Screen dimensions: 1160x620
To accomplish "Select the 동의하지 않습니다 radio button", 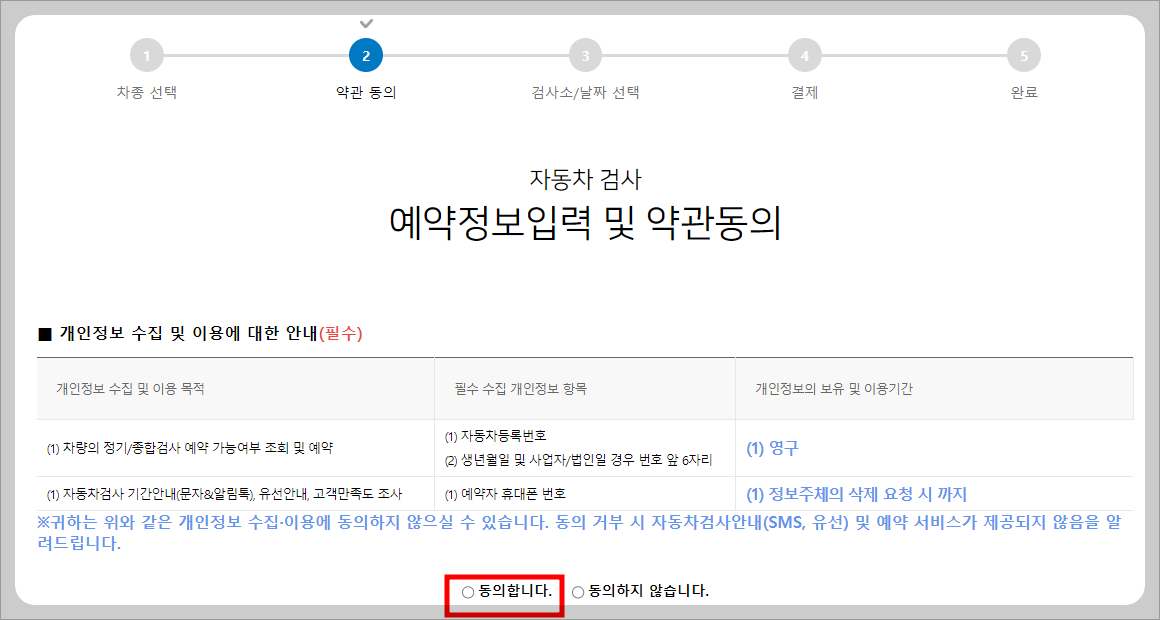I will pyautogui.click(x=577, y=592).
